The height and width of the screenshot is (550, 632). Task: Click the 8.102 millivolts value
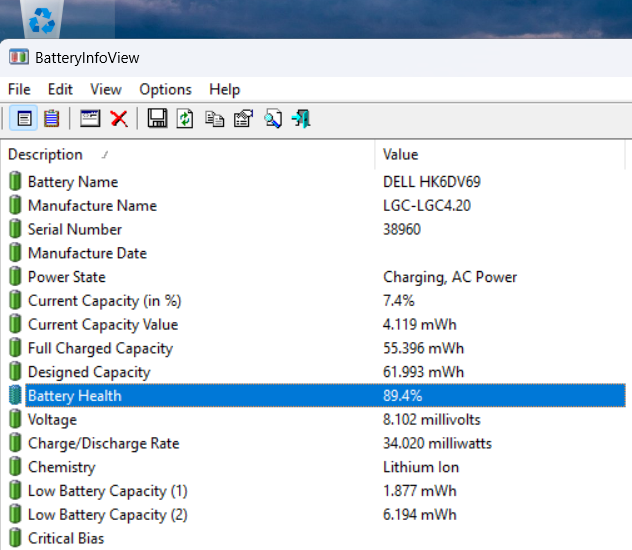click(x=432, y=419)
